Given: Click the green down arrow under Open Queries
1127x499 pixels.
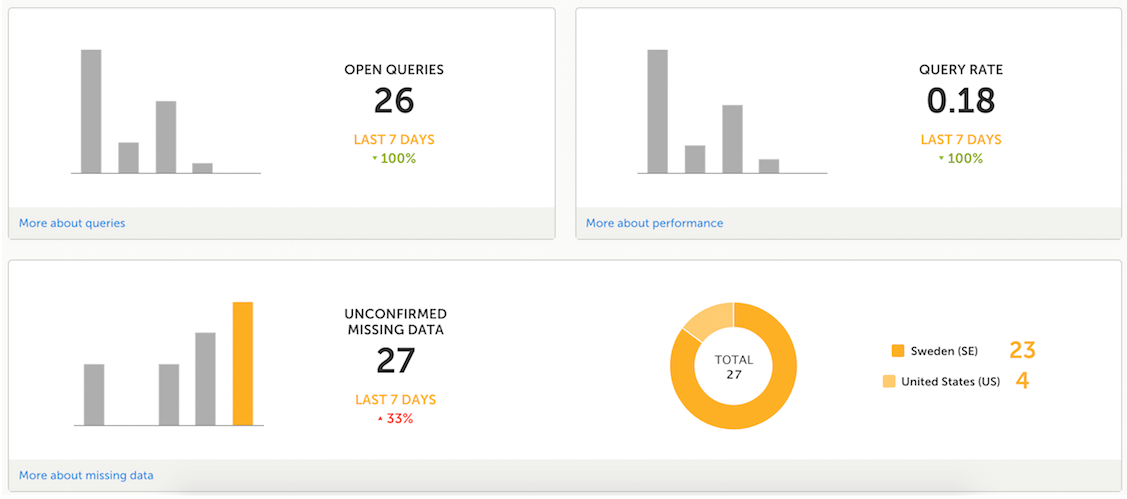Looking at the screenshot, I should [x=374, y=159].
